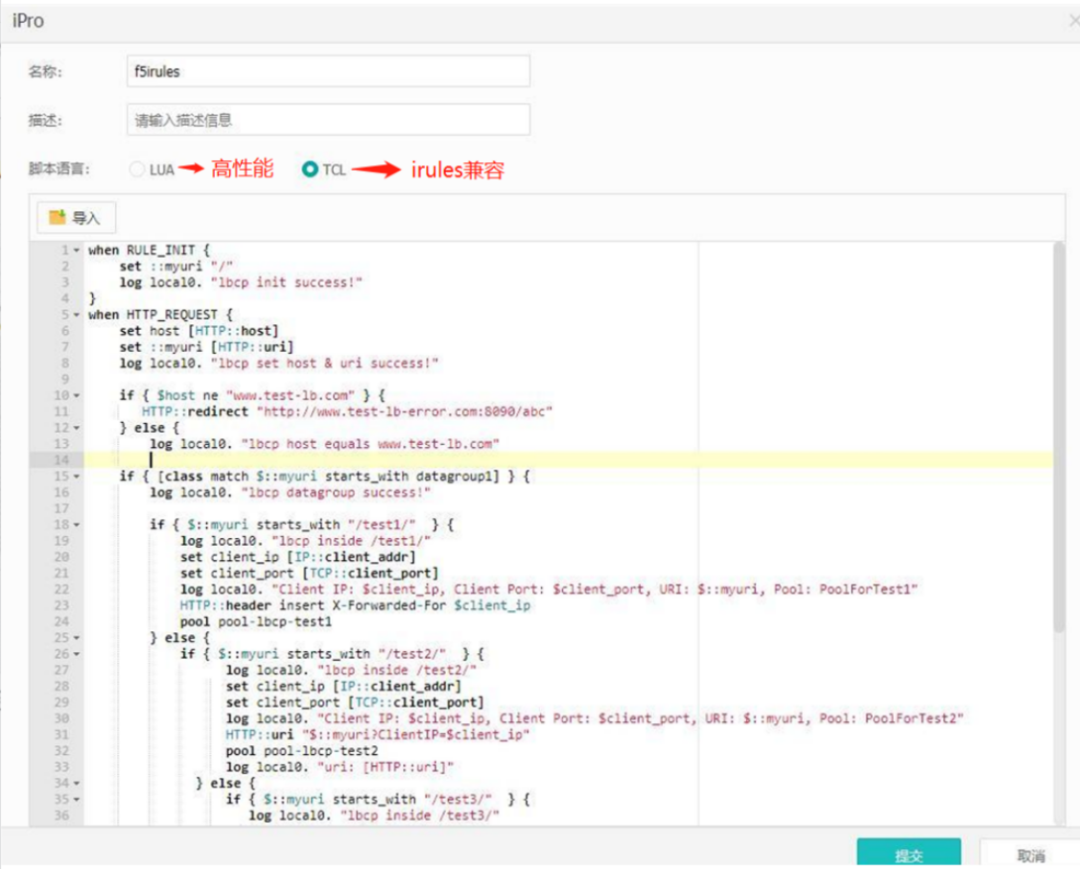Click the text "set host [HTTP::host]"
This screenshot has height=869, width=1080.
click(x=199, y=331)
